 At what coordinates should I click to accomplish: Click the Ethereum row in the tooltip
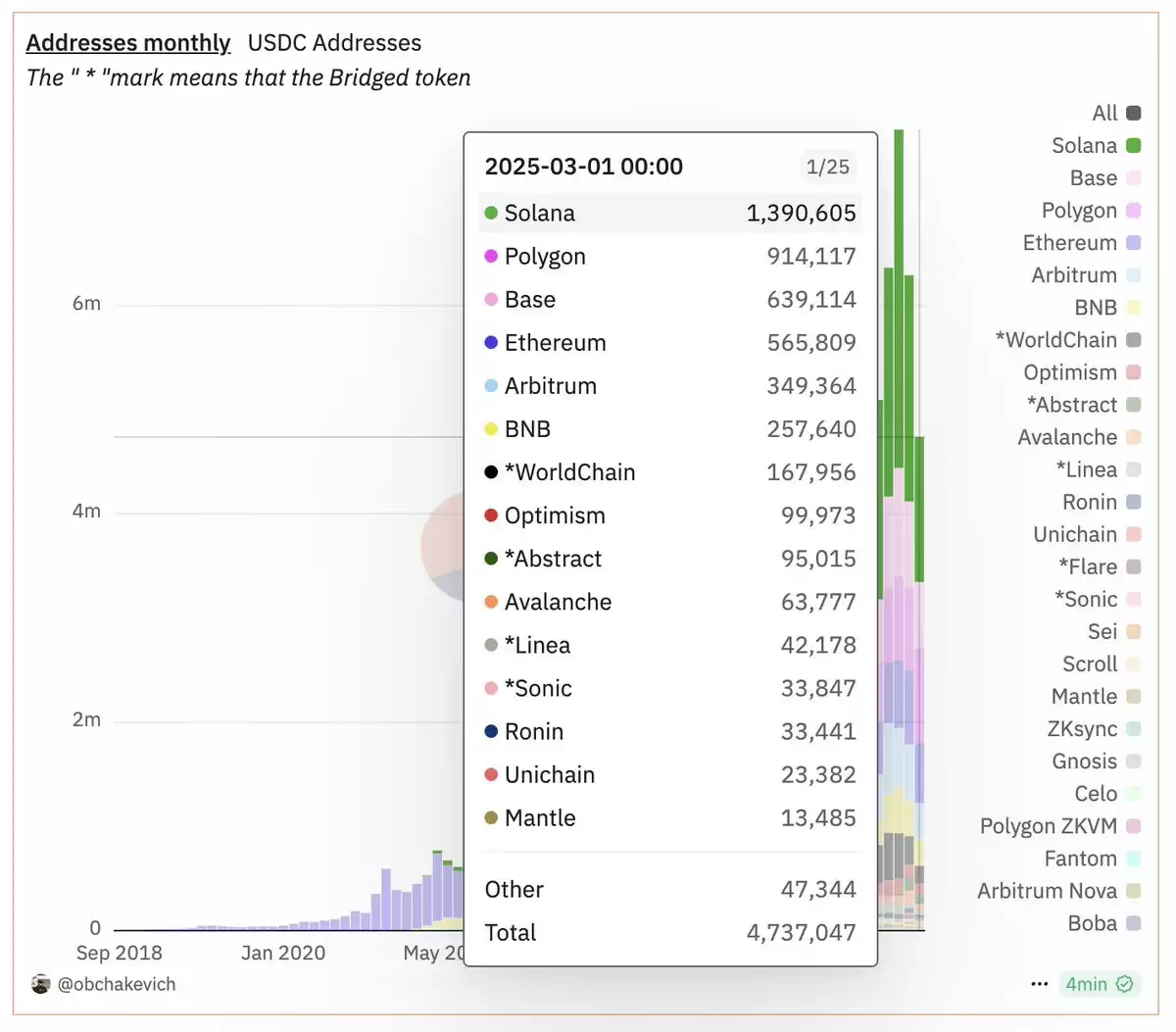670,342
